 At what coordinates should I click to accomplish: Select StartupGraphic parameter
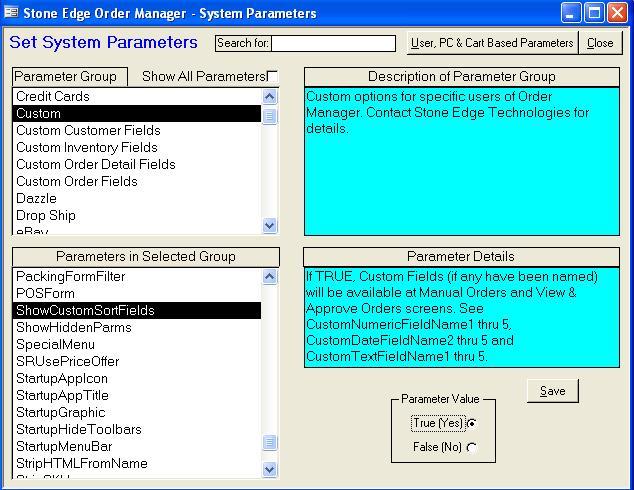[x=137, y=412]
